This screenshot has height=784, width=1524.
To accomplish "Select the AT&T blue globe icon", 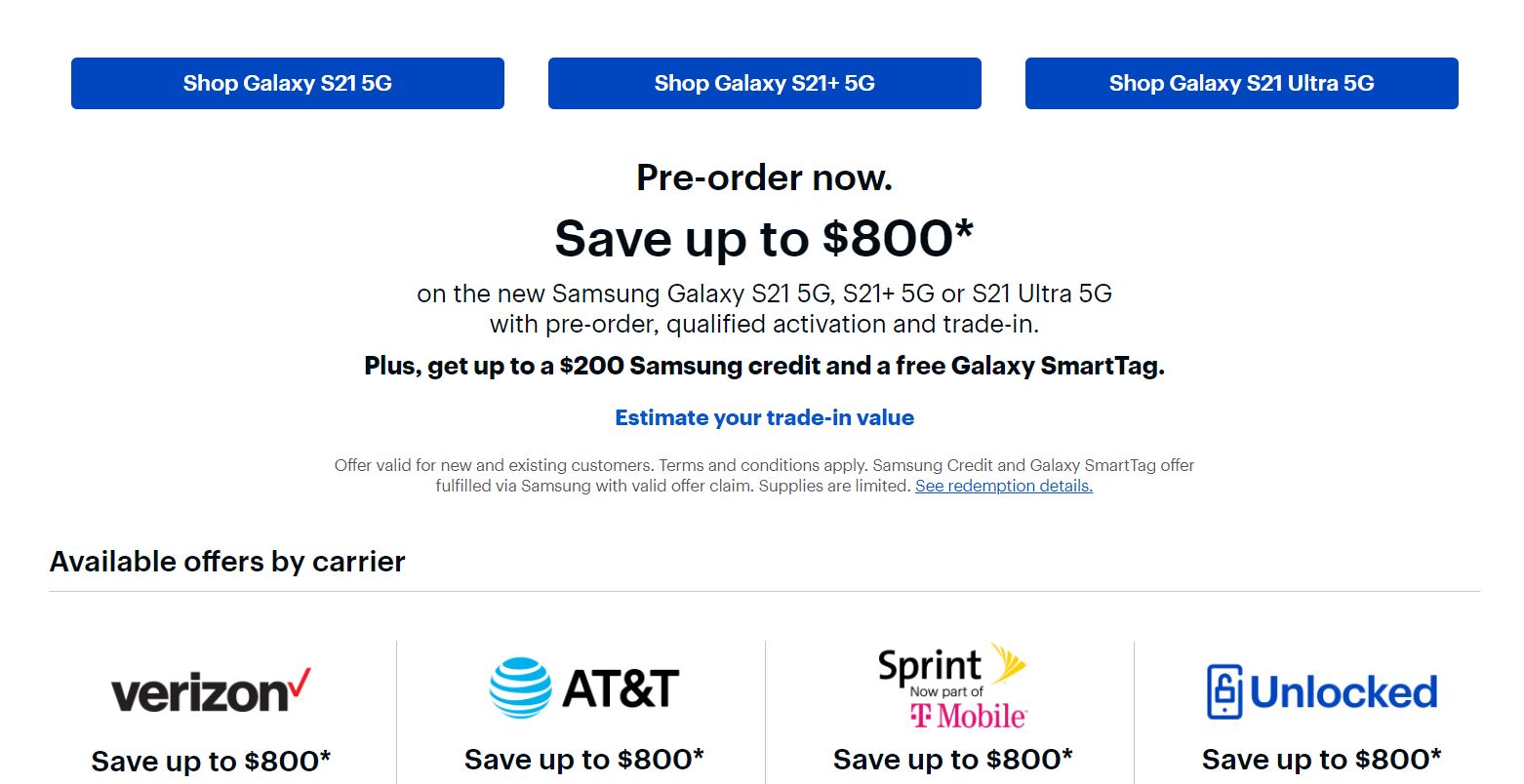I will tap(520, 687).
